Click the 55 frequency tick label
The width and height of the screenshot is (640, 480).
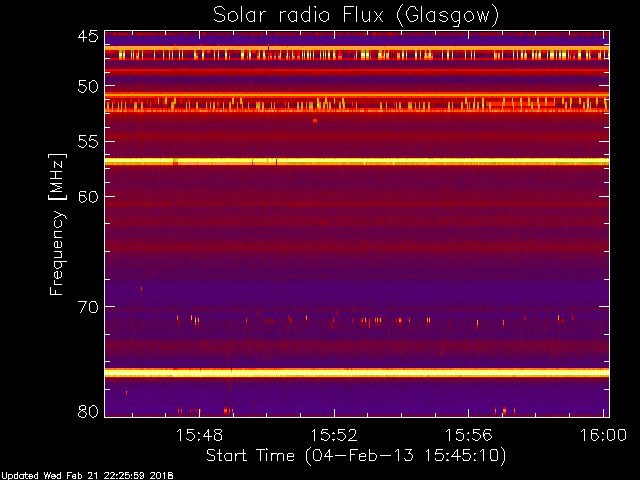[x=88, y=142]
